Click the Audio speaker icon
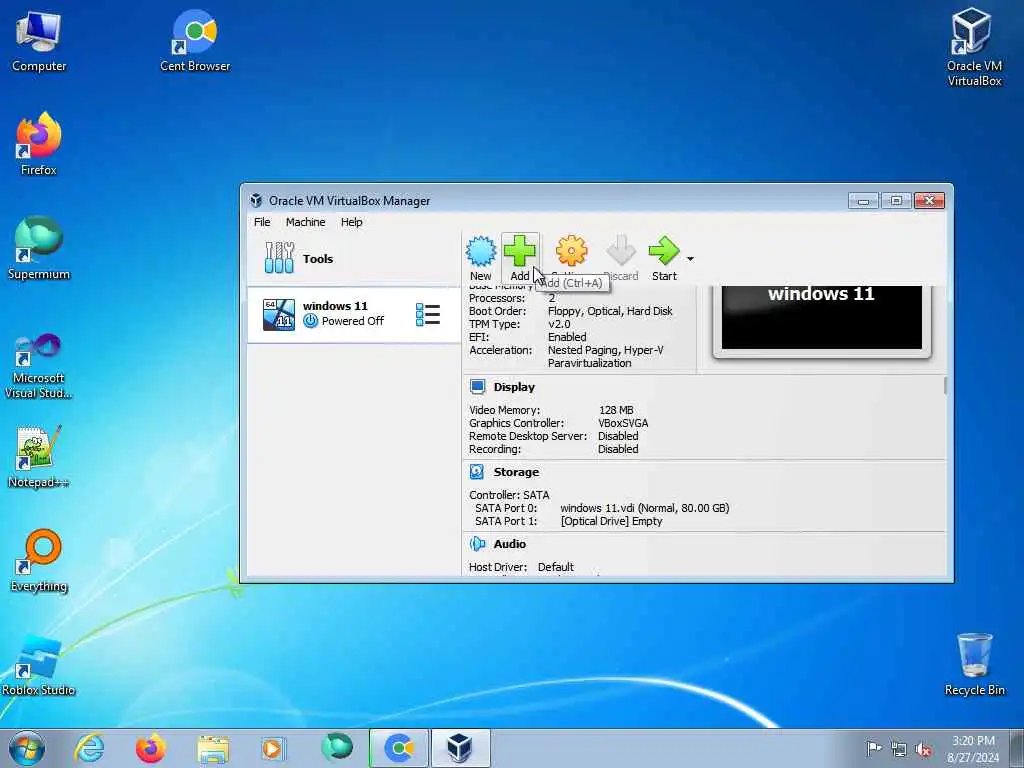1024x768 pixels. (x=477, y=543)
